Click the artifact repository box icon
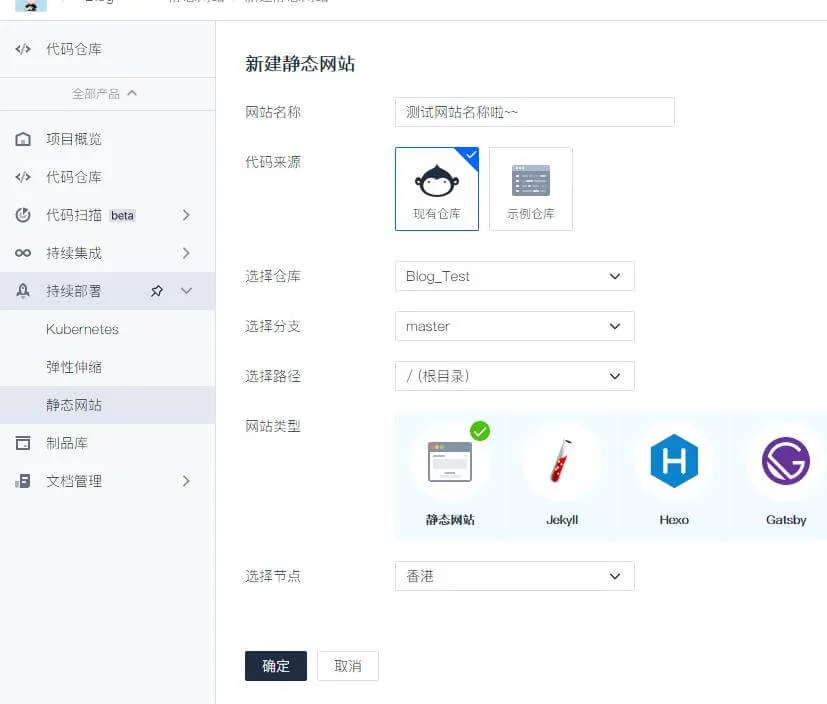The height and width of the screenshot is (704, 827). (x=23, y=443)
